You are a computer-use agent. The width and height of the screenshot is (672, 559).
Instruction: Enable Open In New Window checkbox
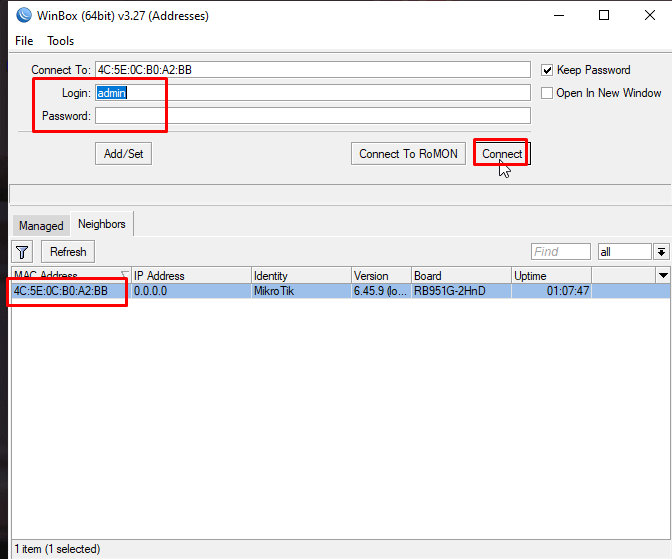547,93
